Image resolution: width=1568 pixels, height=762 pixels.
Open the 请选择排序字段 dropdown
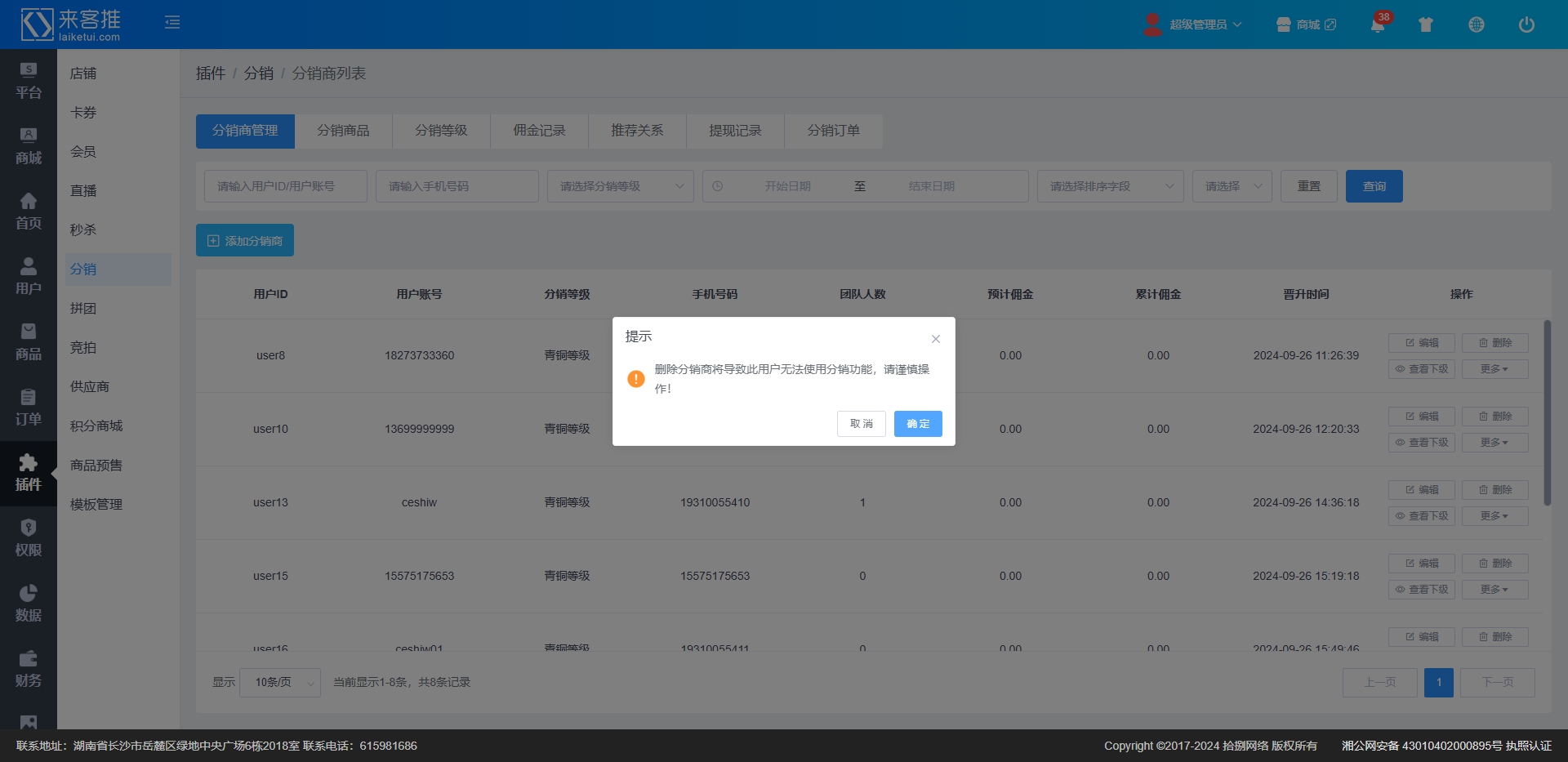coord(1110,186)
